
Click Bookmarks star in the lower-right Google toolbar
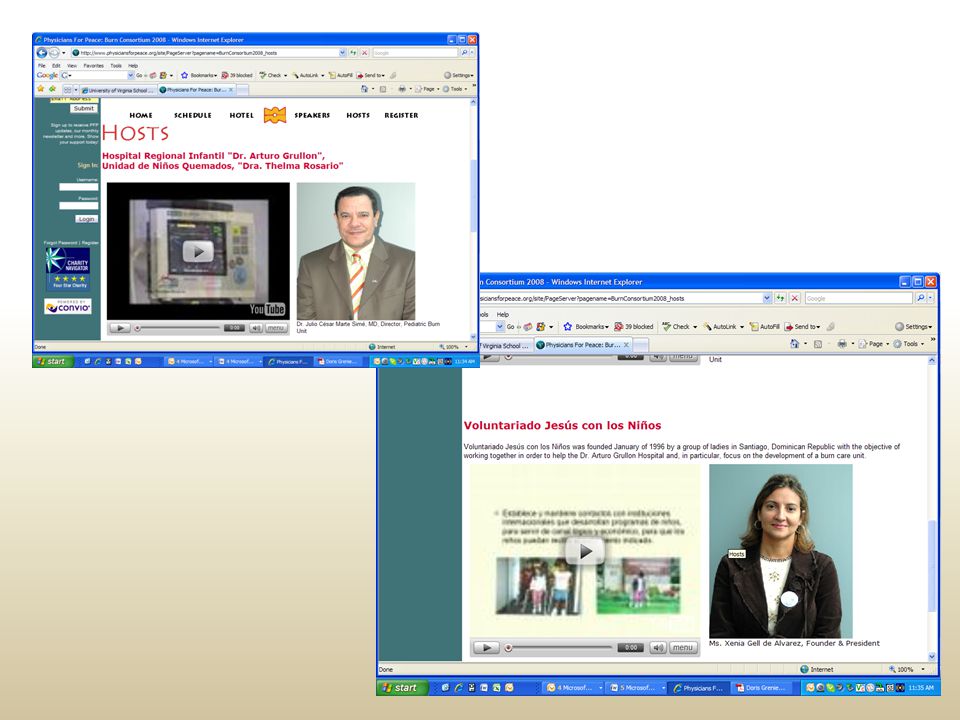tap(568, 326)
